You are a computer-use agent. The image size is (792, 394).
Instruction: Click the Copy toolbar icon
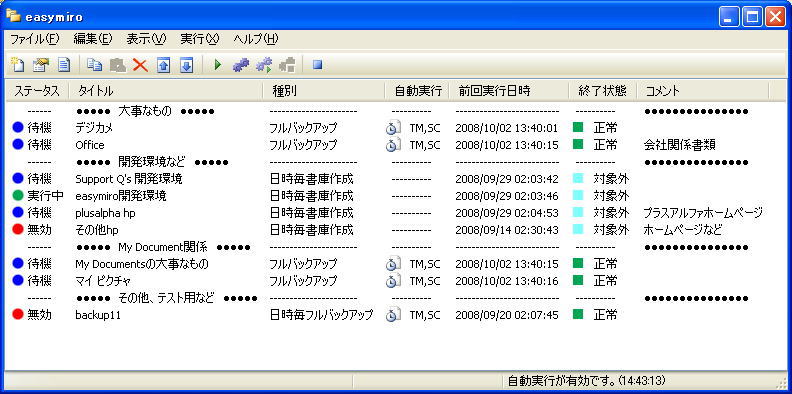(94, 65)
